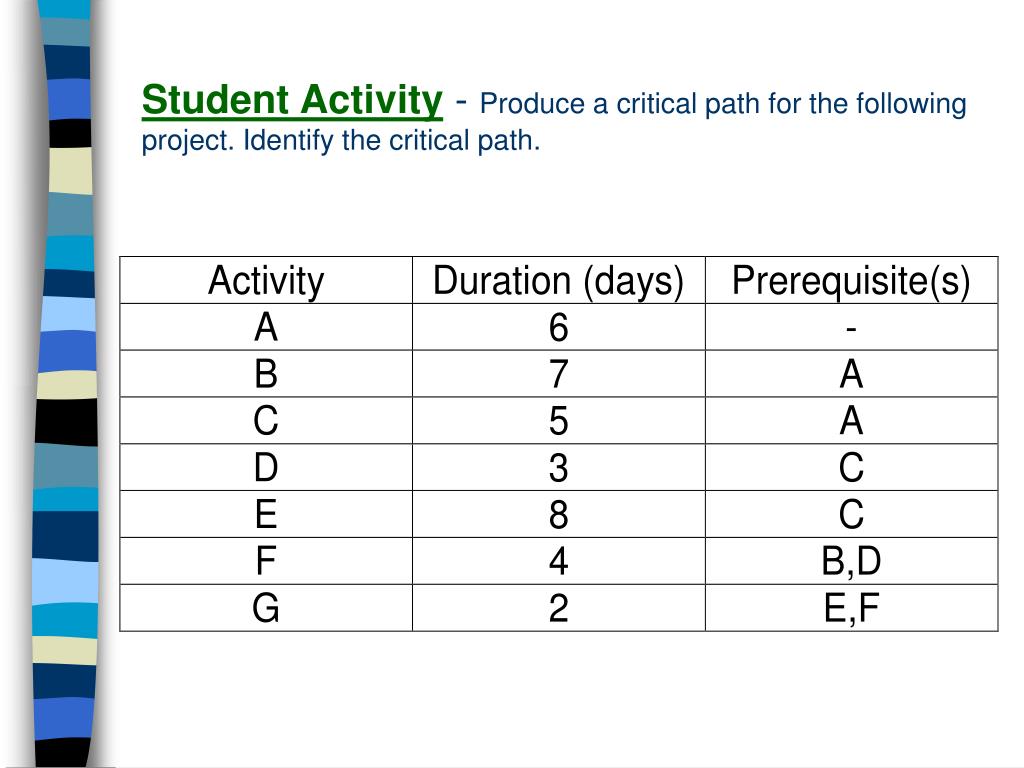The image size is (1024, 768).
Task: Click the prerequisite cell showing B,D
Action: pyautogui.click(x=852, y=561)
